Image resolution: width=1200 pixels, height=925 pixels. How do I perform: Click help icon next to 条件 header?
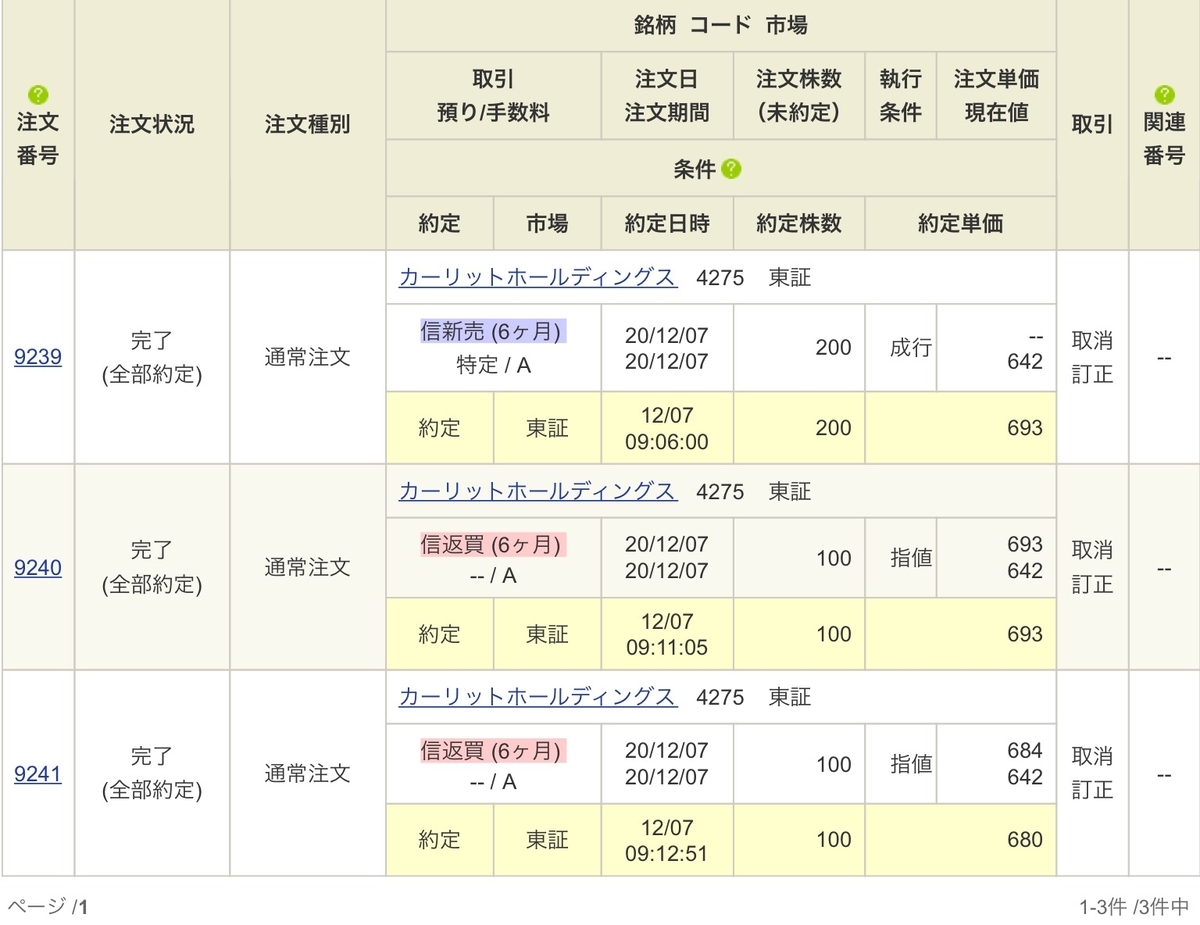[x=731, y=169]
